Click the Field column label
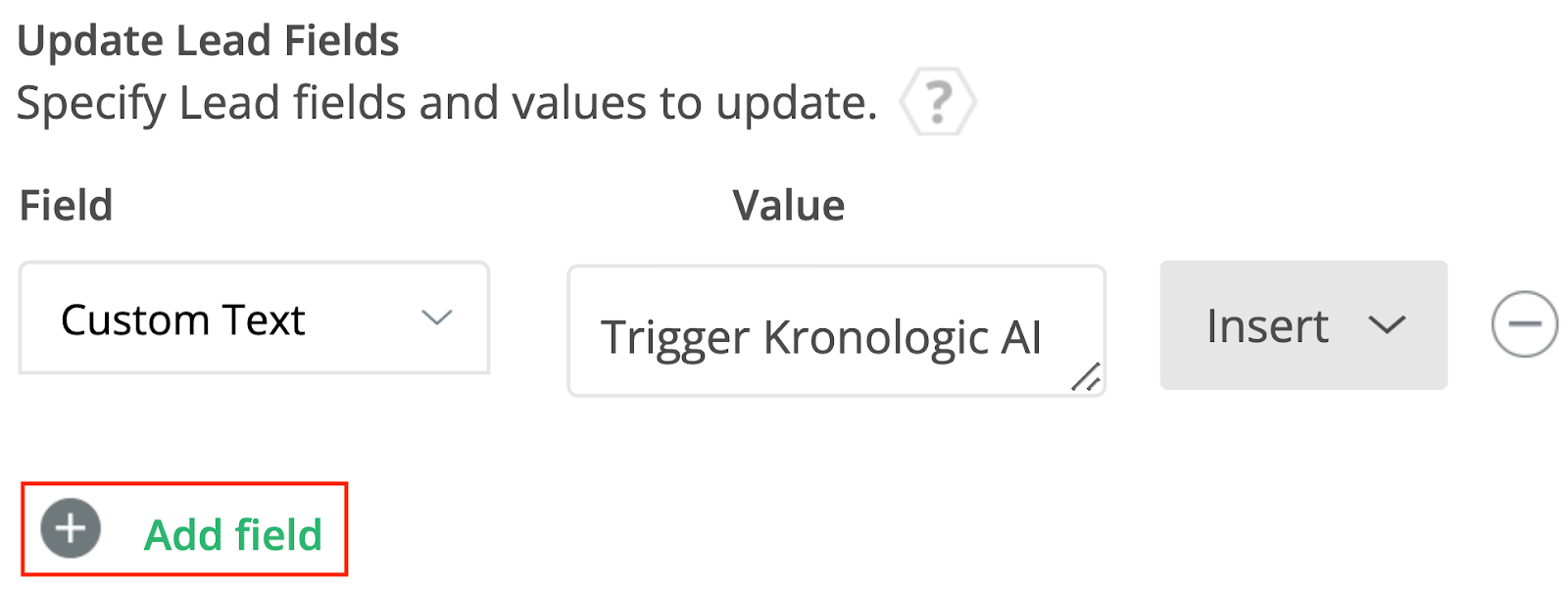The width and height of the screenshot is (1568, 590). click(x=67, y=206)
